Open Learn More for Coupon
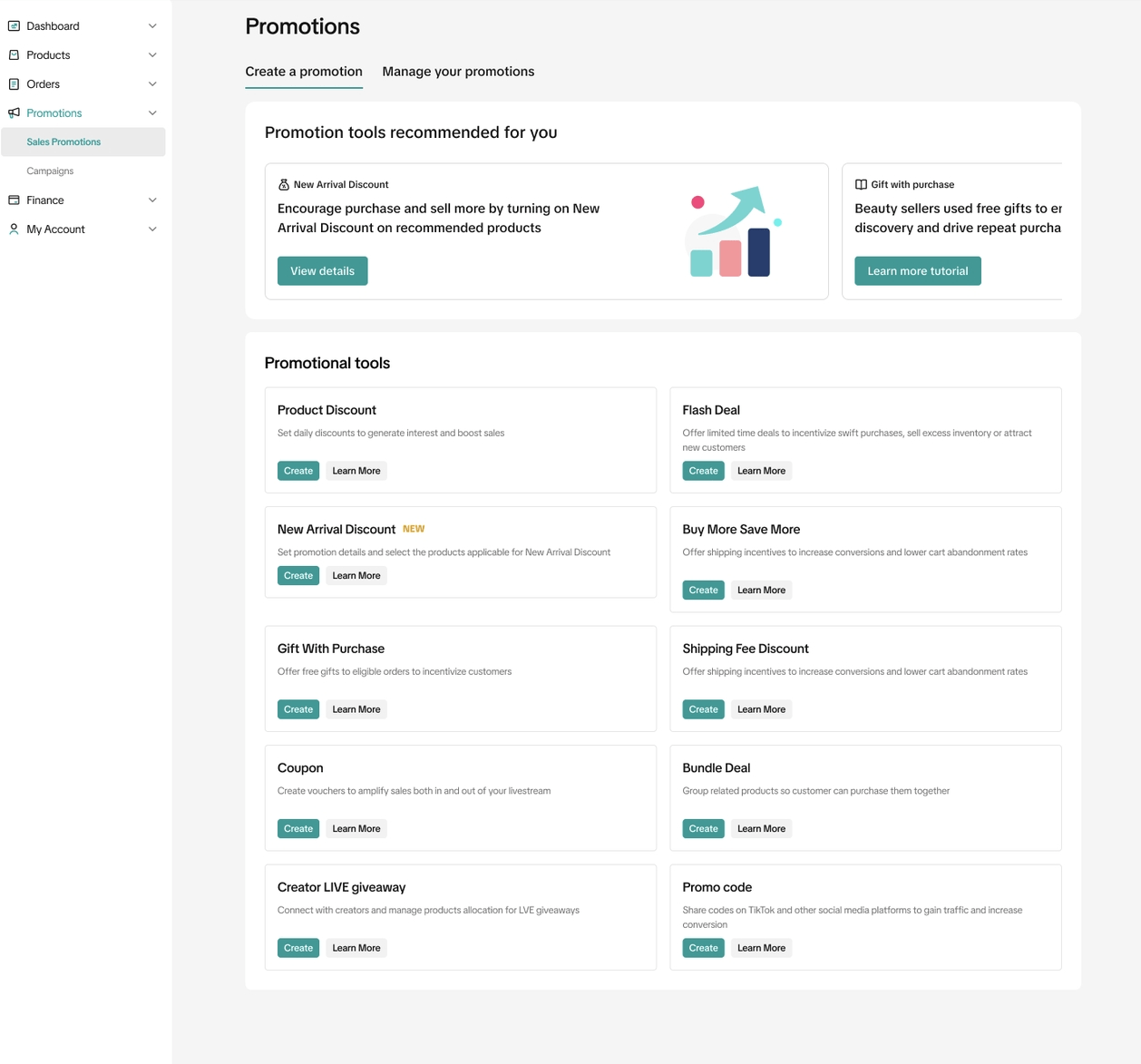 pos(356,829)
